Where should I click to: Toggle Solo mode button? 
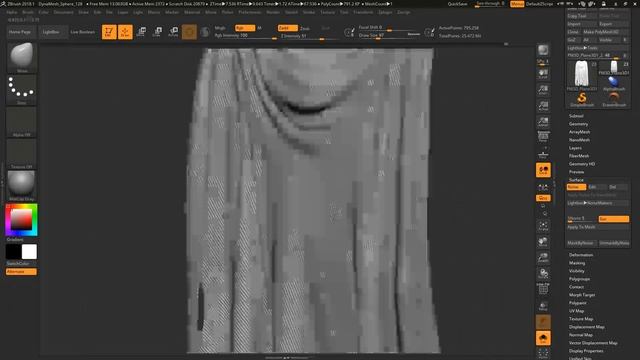(543, 338)
